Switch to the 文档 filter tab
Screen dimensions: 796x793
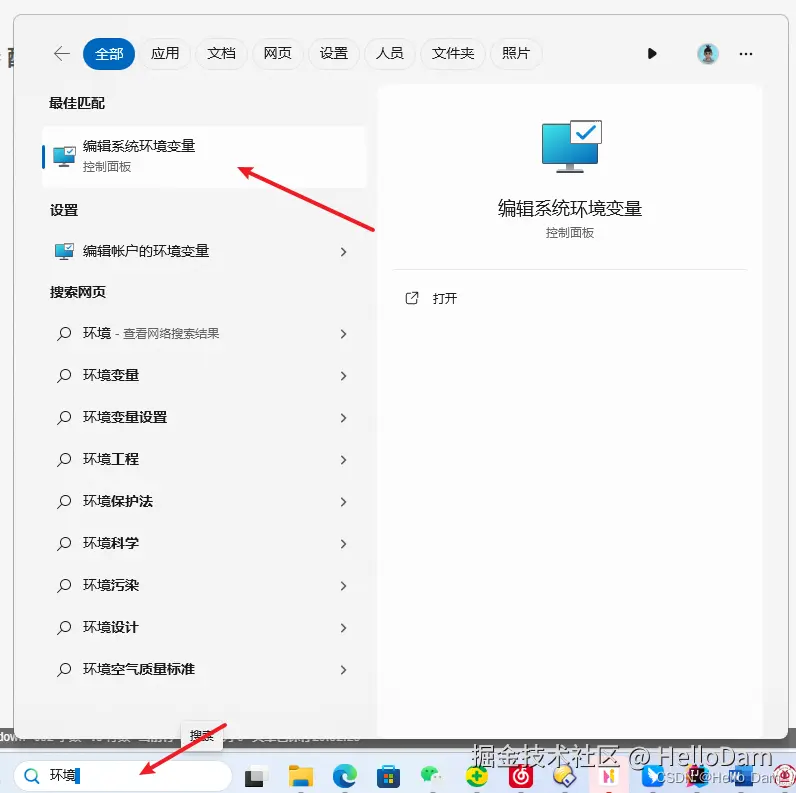[221, 53]
